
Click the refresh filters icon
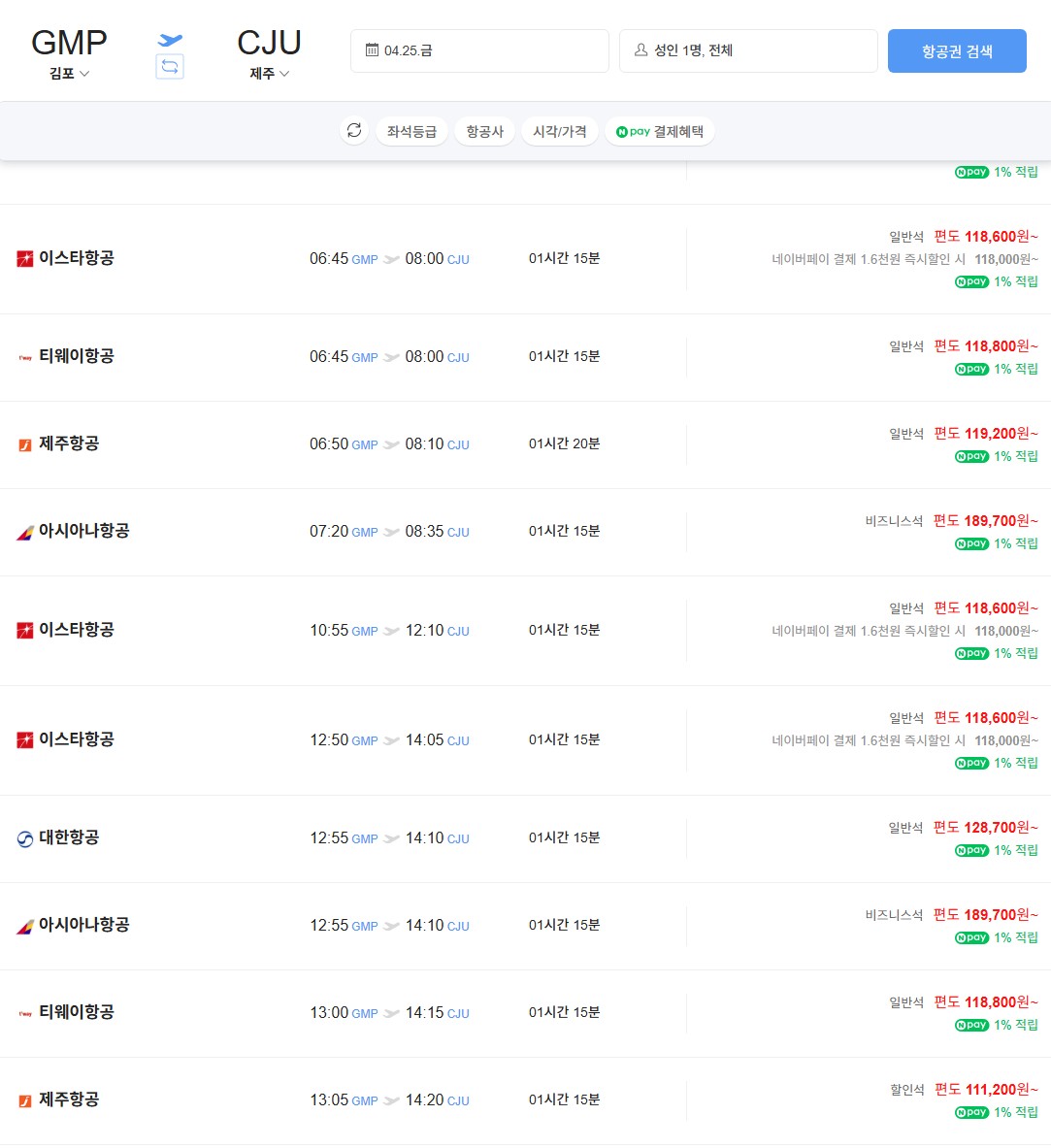[x=354, y=131]
